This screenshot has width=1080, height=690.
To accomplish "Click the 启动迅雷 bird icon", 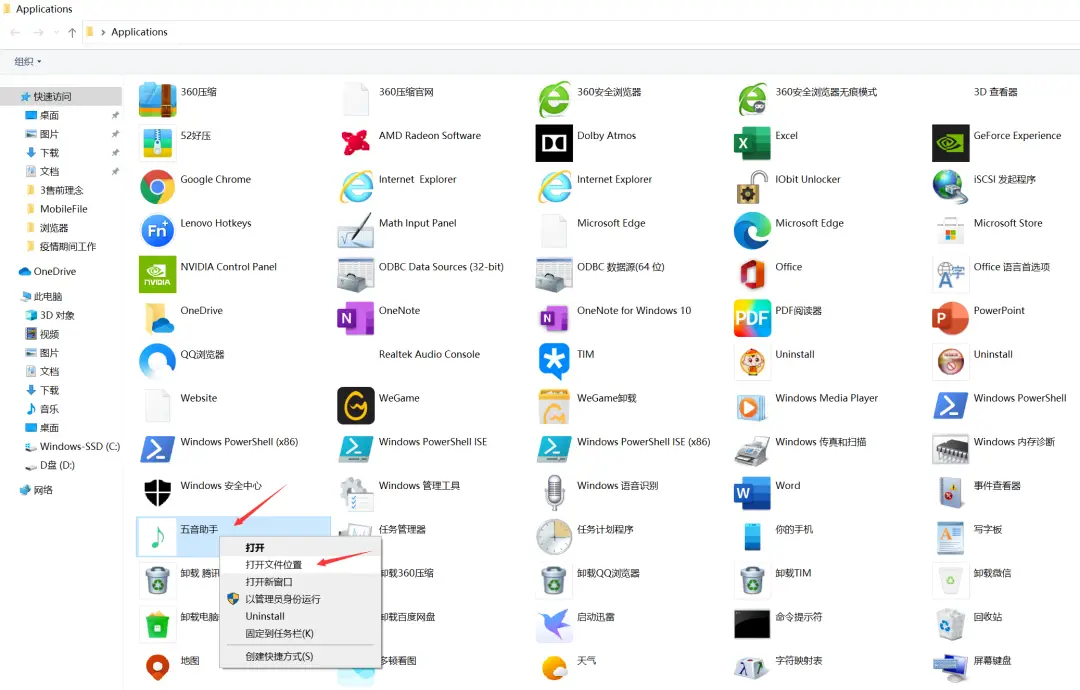I will pos(554,625).
